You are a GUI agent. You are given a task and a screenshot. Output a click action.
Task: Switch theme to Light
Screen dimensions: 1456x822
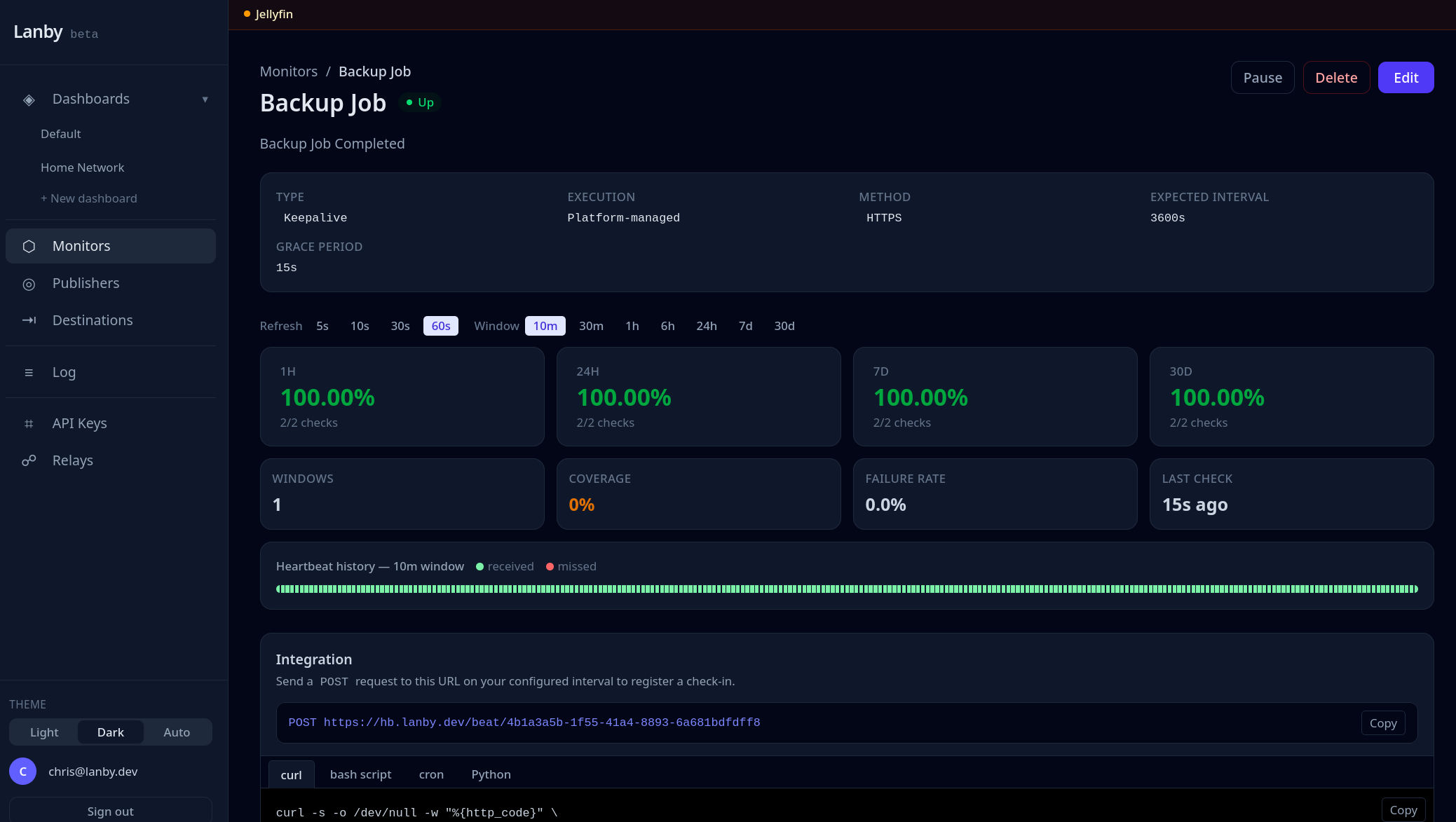point(44,732)
